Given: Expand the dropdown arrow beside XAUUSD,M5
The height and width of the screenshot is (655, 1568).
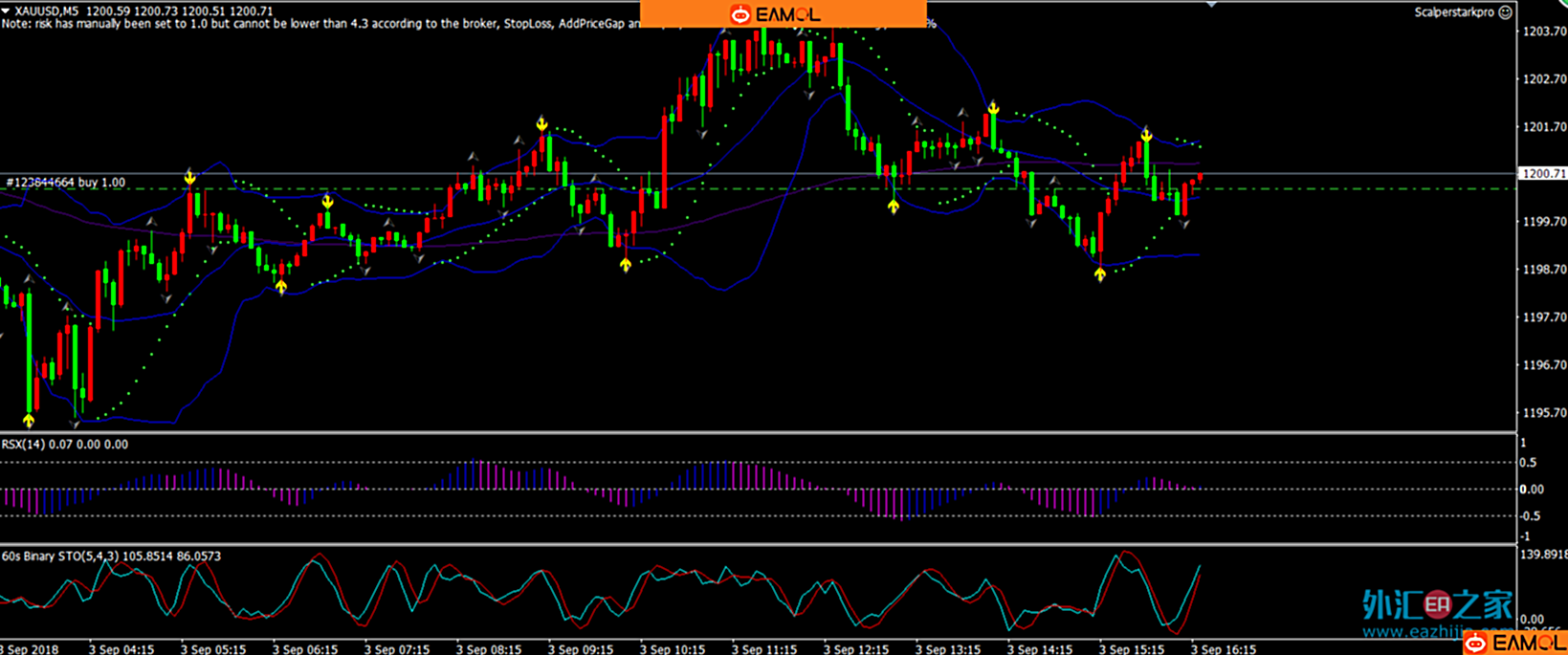Looking at the screenshot, I should pos(6,11).
